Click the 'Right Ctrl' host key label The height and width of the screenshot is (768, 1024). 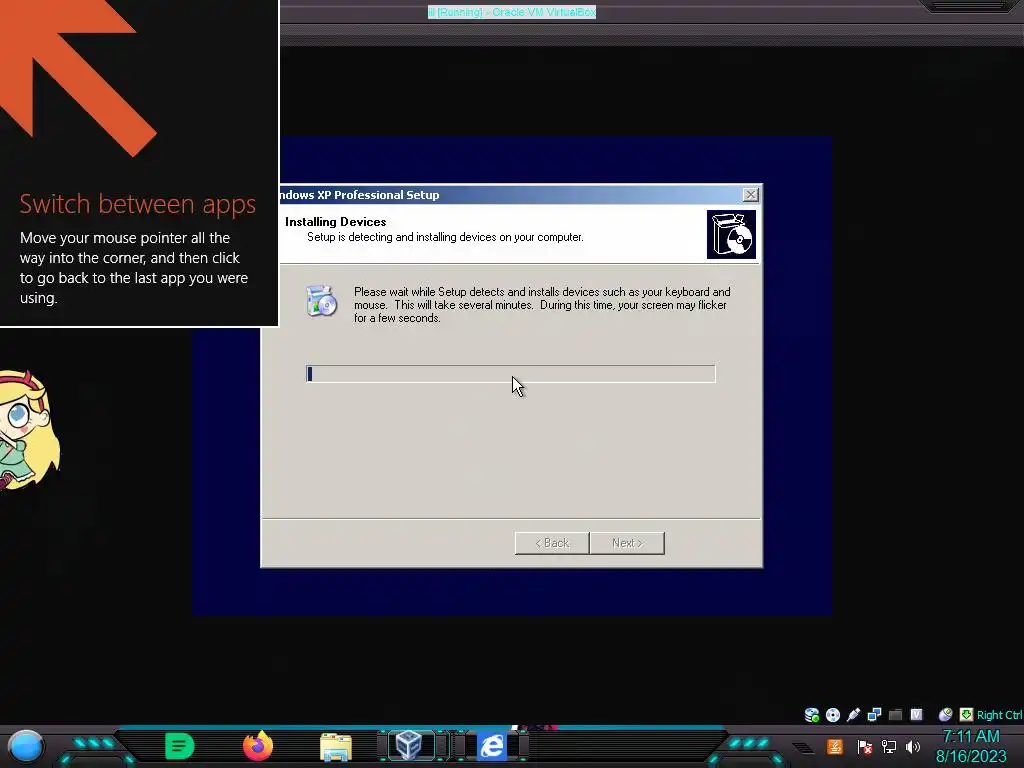click(x=999, y=715)
